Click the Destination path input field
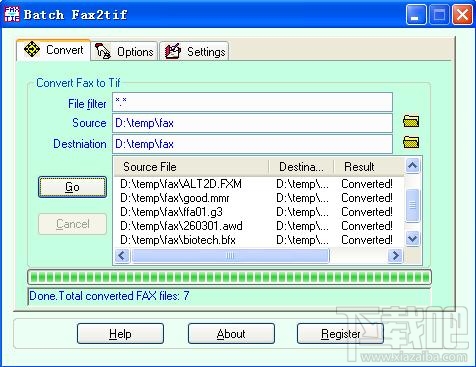Image resolution: width=476 pixels, height=367 pixels. 252,144
